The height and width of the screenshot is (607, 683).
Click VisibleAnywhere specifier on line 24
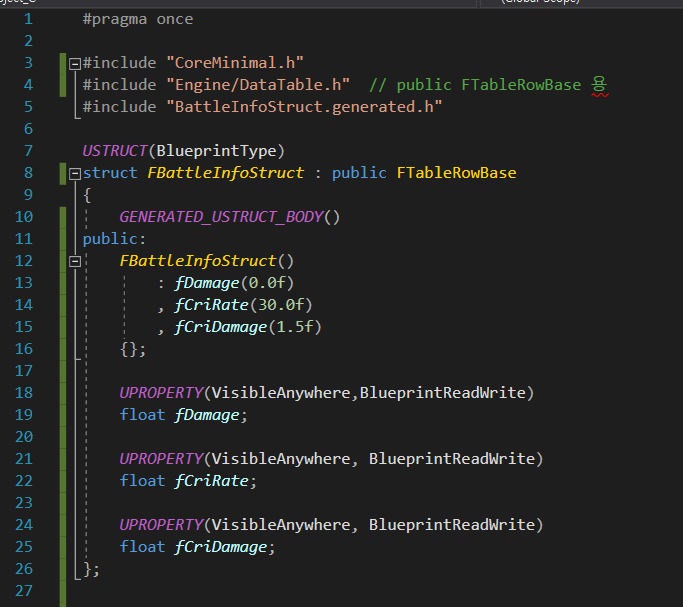click(281, 526)
